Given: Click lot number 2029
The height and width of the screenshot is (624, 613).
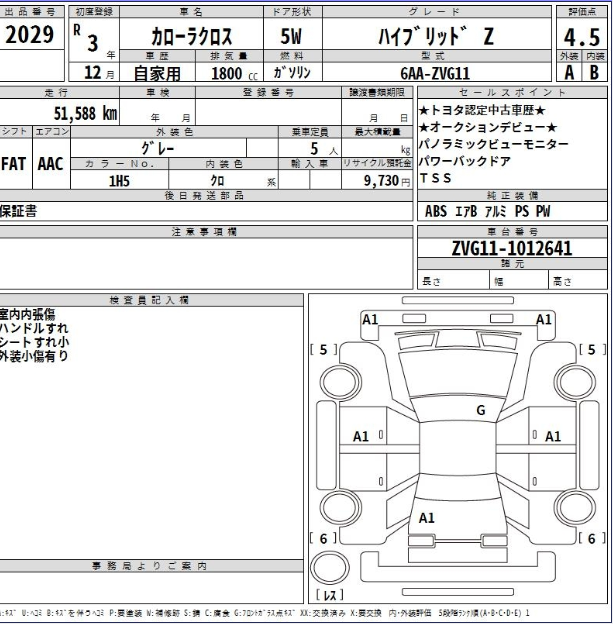Looking at the screenshot, I should coord(30,36).
